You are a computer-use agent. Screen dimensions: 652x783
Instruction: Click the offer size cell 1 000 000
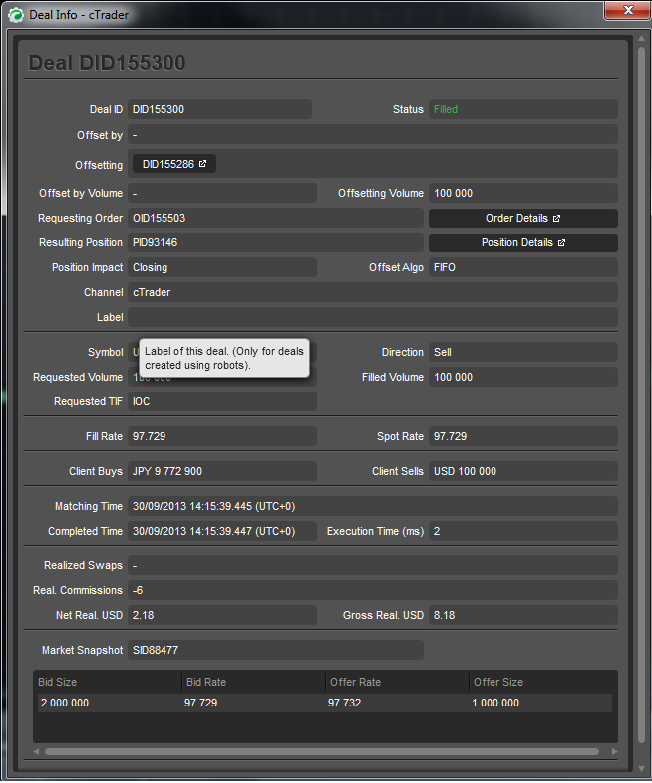click(x=495, y=703)
